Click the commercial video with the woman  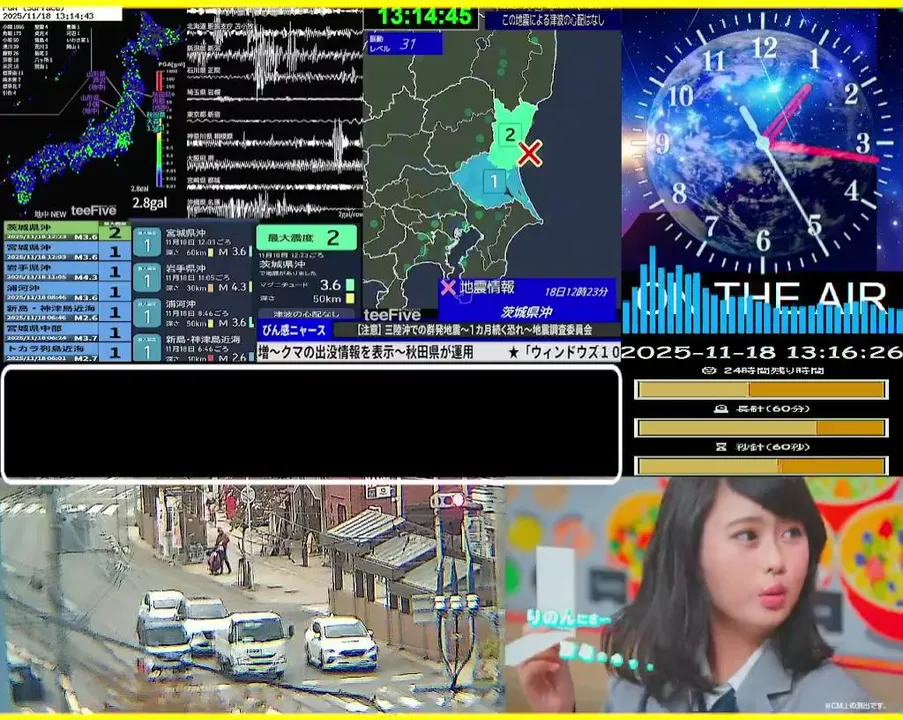click(x=704, y=596)
